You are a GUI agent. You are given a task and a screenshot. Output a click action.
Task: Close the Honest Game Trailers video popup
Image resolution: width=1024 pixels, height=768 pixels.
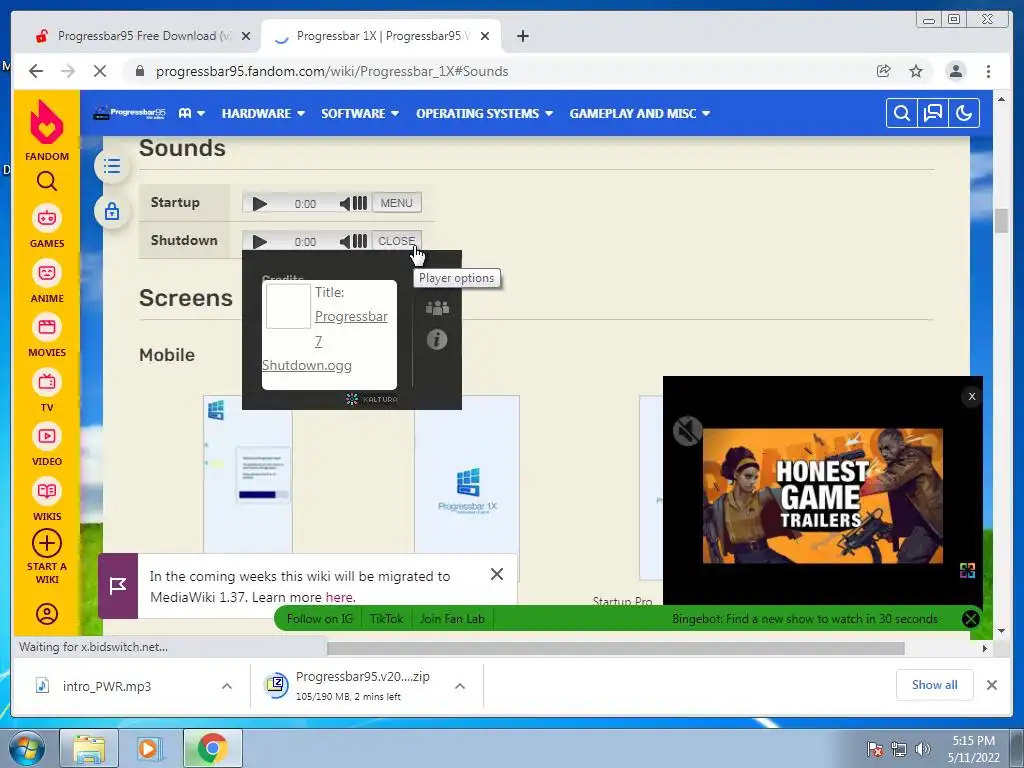click(972, 396)
